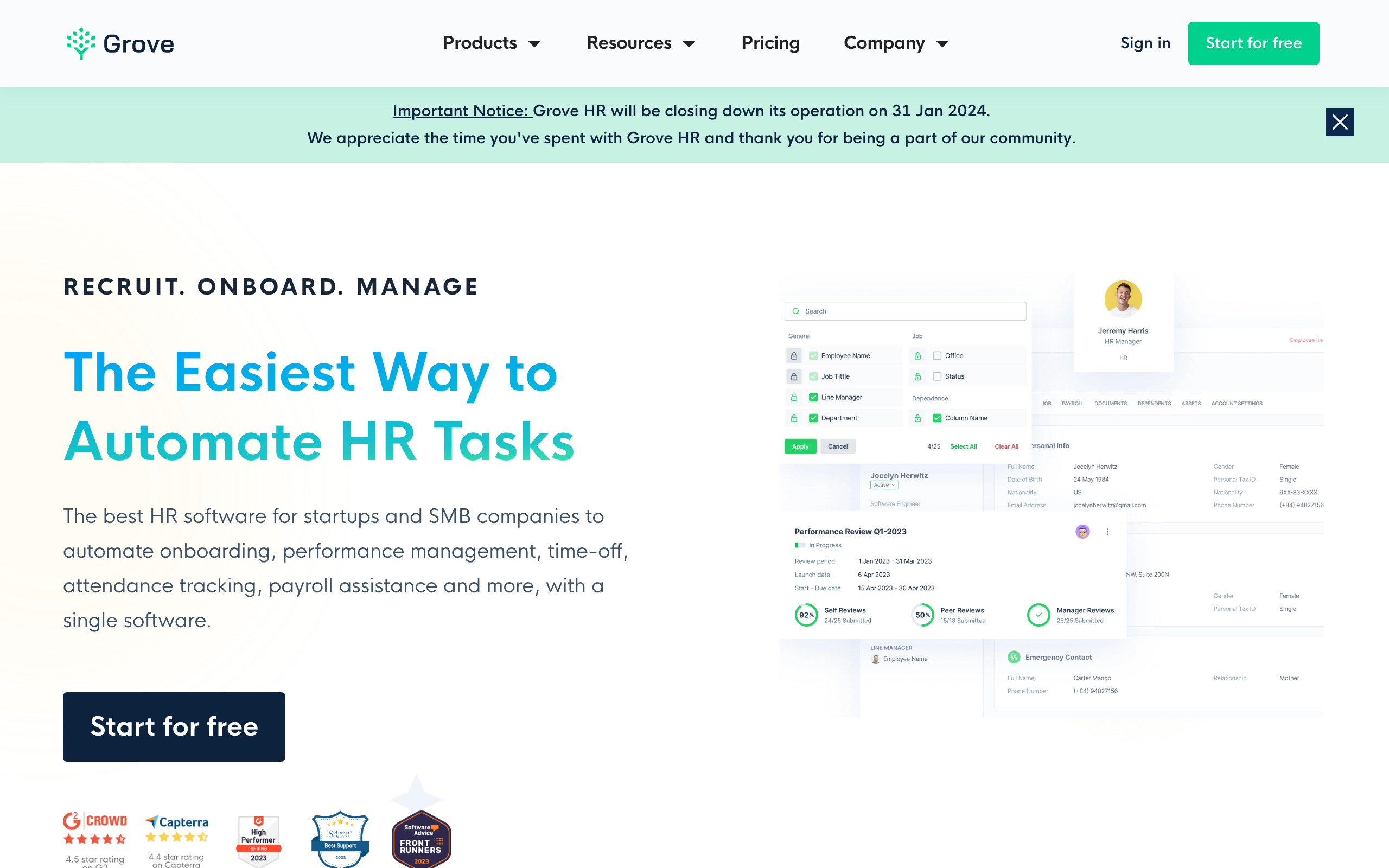Viewport: 1389px width, 868px height.
Task: Click the lock icon beside Job Tittle
Action: 794,376
